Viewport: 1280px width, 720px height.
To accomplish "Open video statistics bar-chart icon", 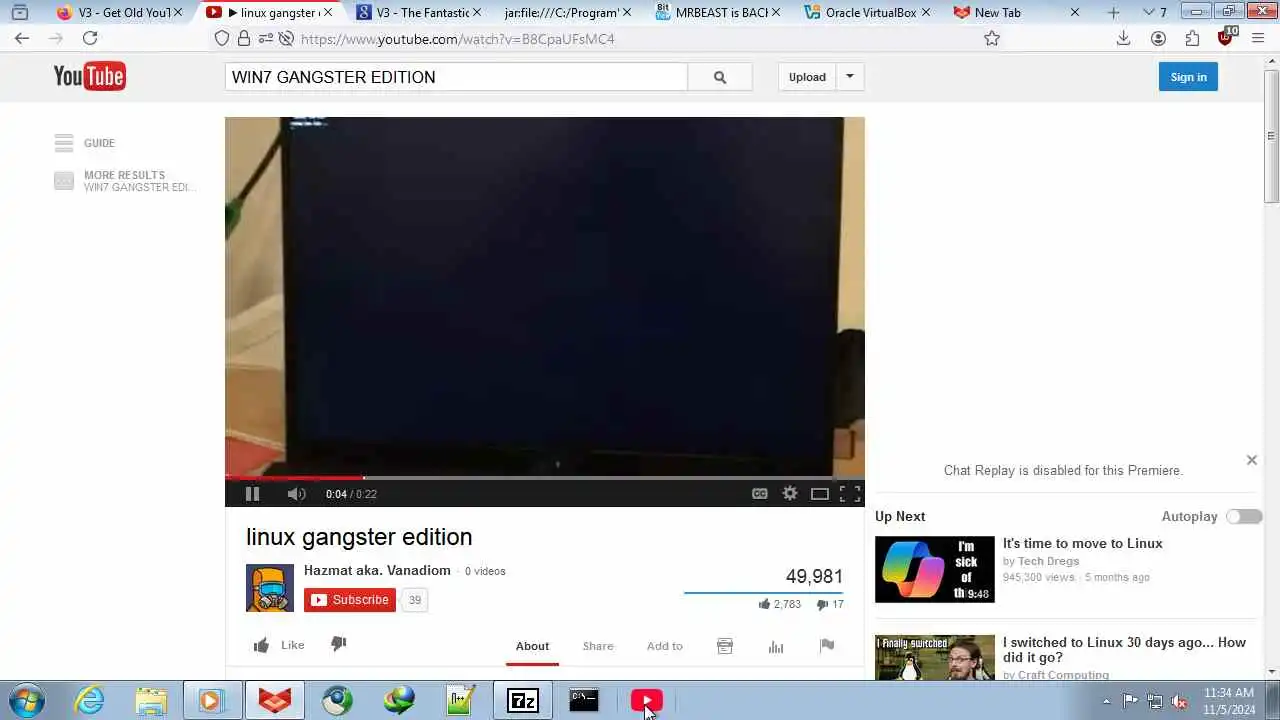I will (776, 646).
